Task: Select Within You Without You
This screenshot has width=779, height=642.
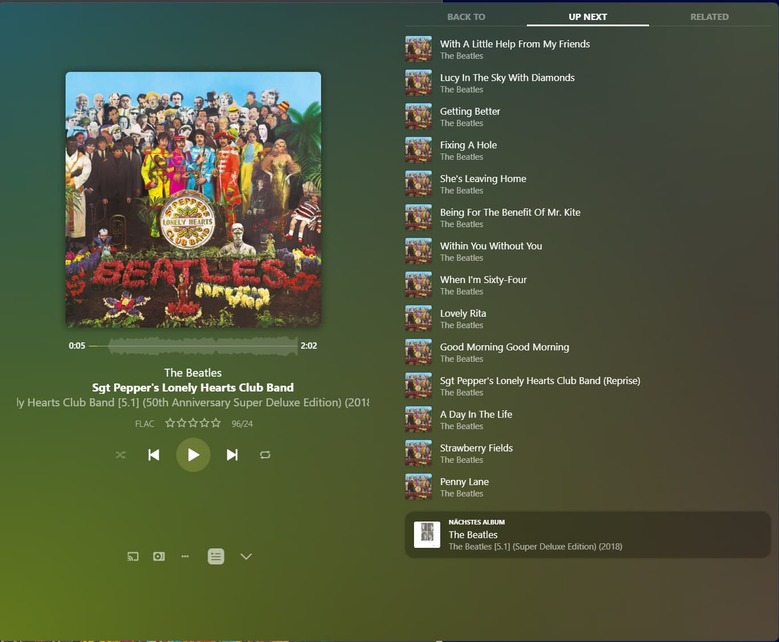Action: (587, 251)
